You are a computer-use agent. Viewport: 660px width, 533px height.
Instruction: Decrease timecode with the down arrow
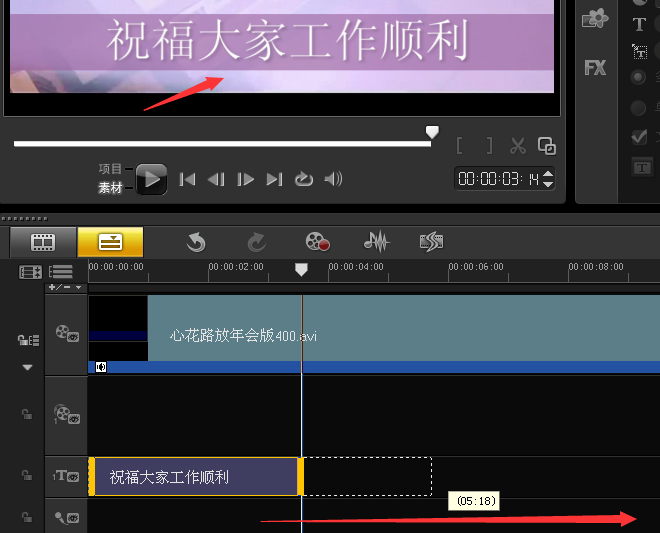click(548, 184)
